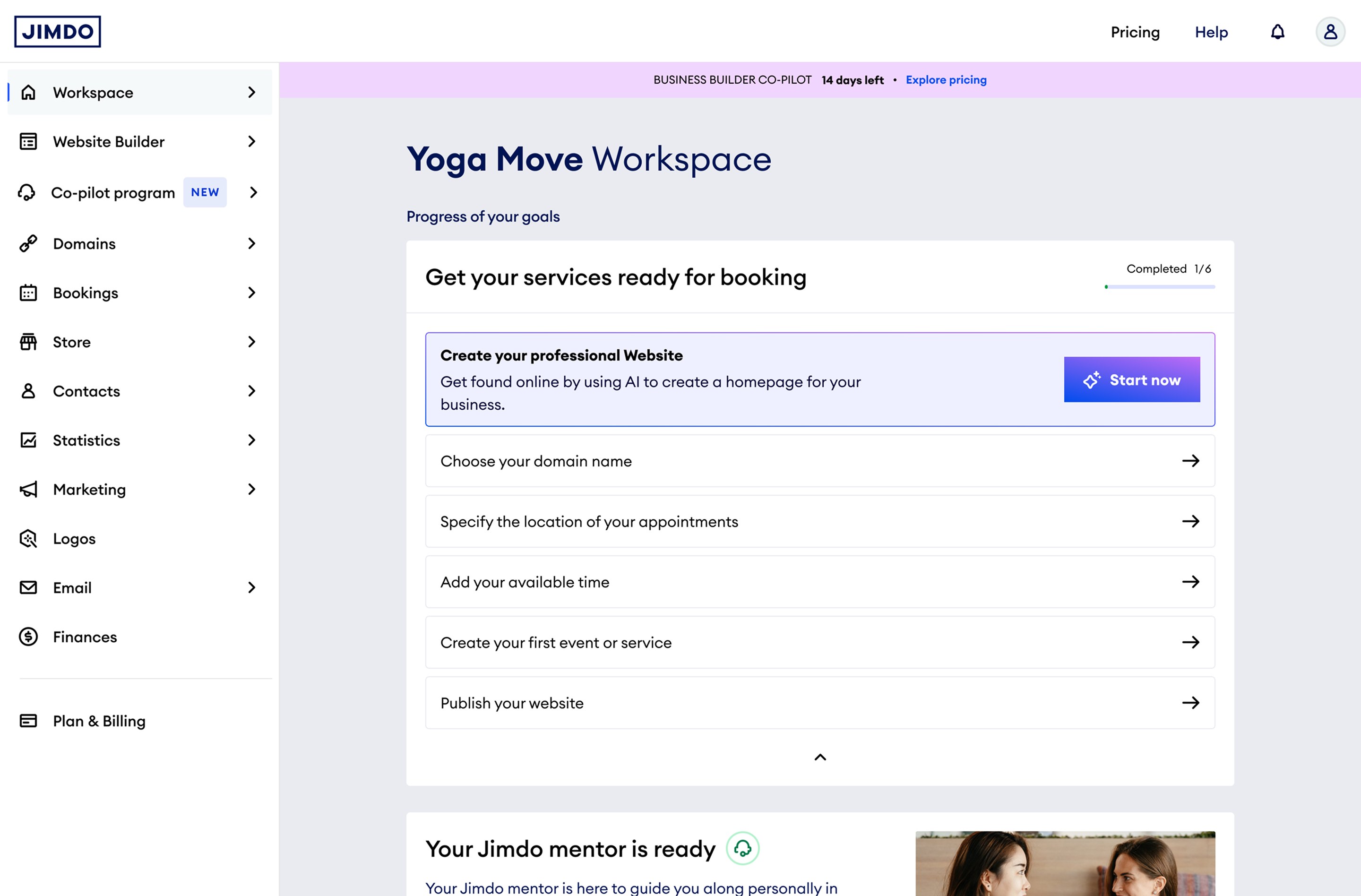
Task: Expand the Email chevron
Action: [x=251, y=587]
